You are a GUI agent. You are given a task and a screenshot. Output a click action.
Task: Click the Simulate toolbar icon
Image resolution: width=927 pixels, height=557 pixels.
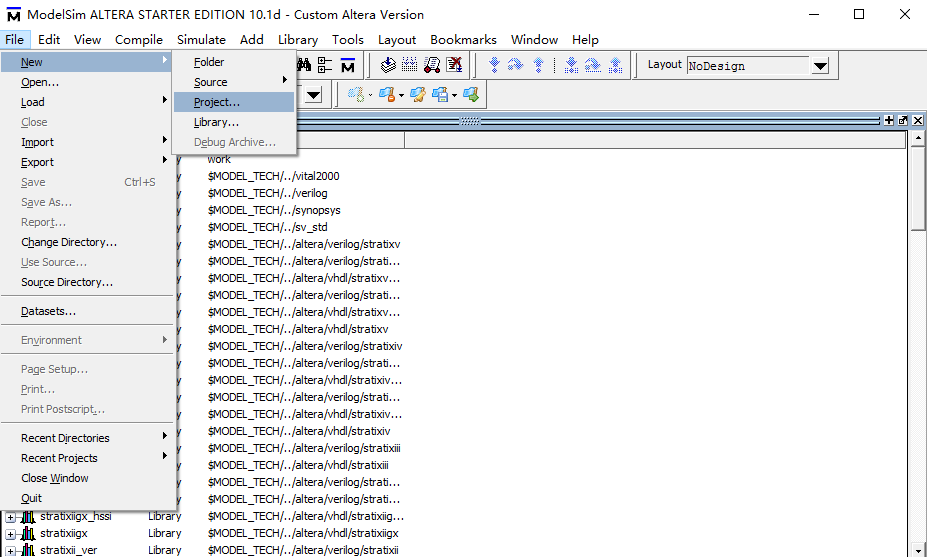pyautogui.click(x=432, y=64)
